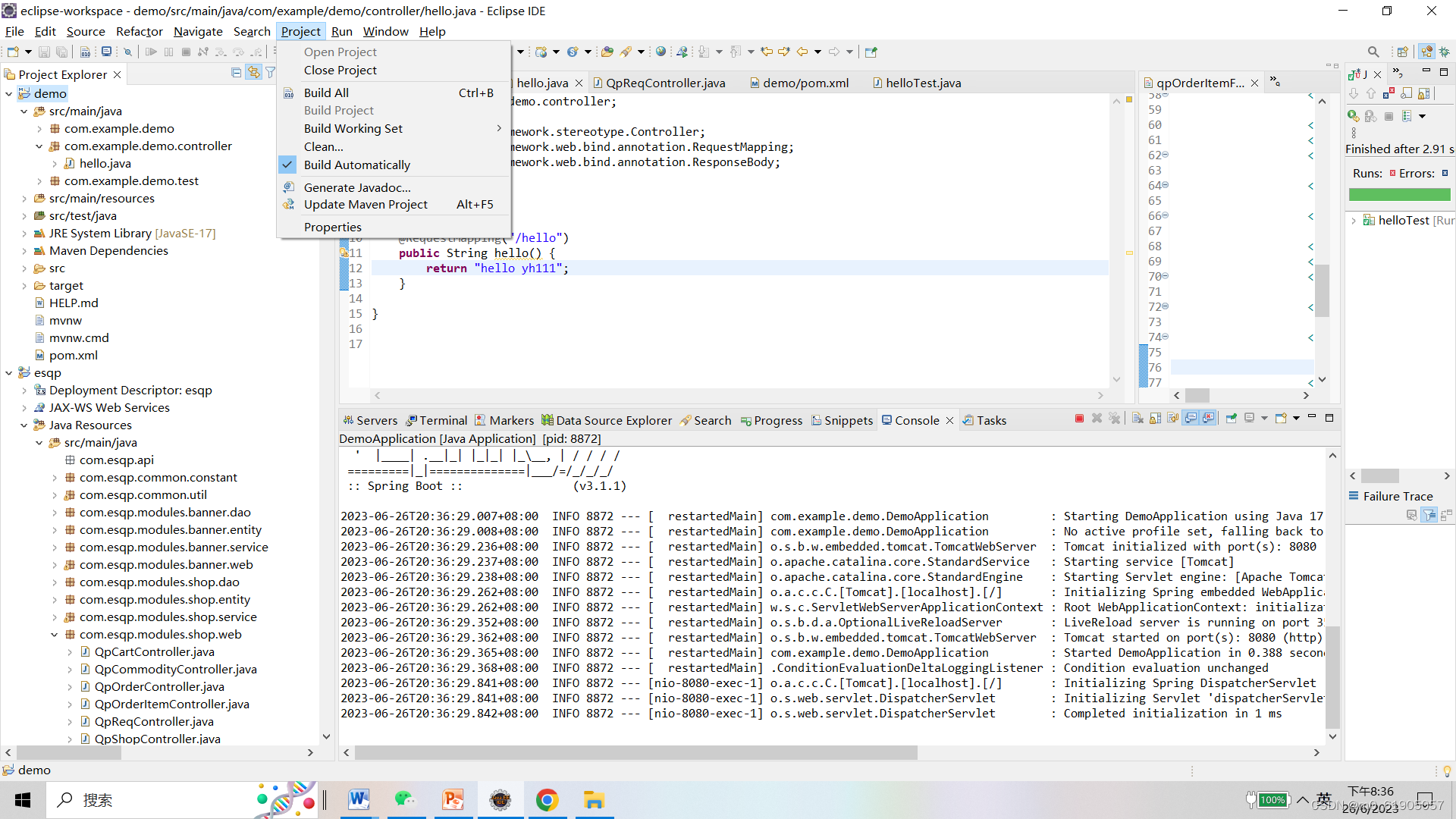The height and width of the screenshot is (819, 1456).
Task: Open the Display Selected Console dropdown
Action: (x=1264, y=418)
